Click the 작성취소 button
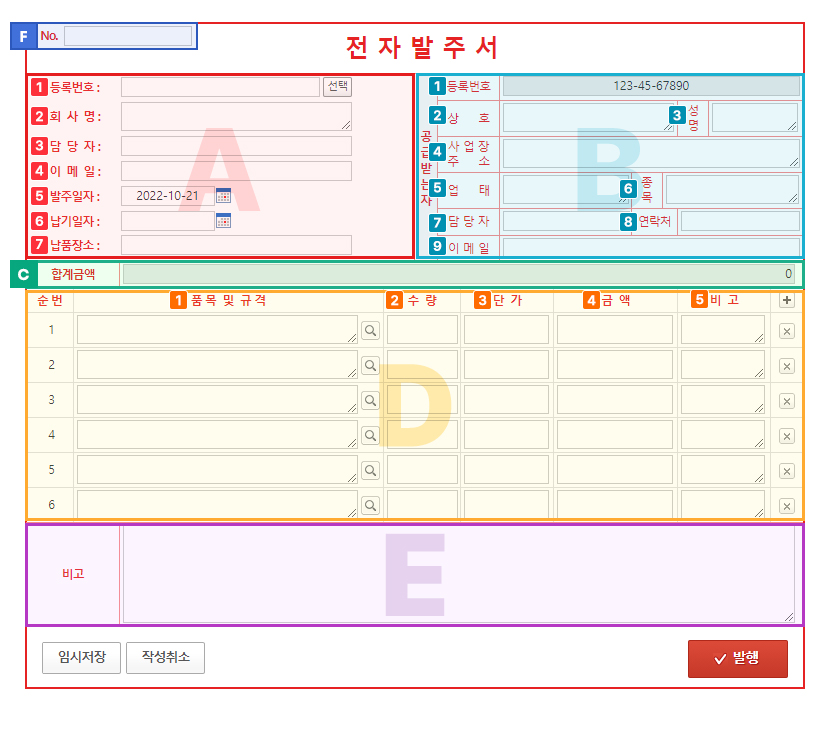830x744 pixels. point(165,657)
